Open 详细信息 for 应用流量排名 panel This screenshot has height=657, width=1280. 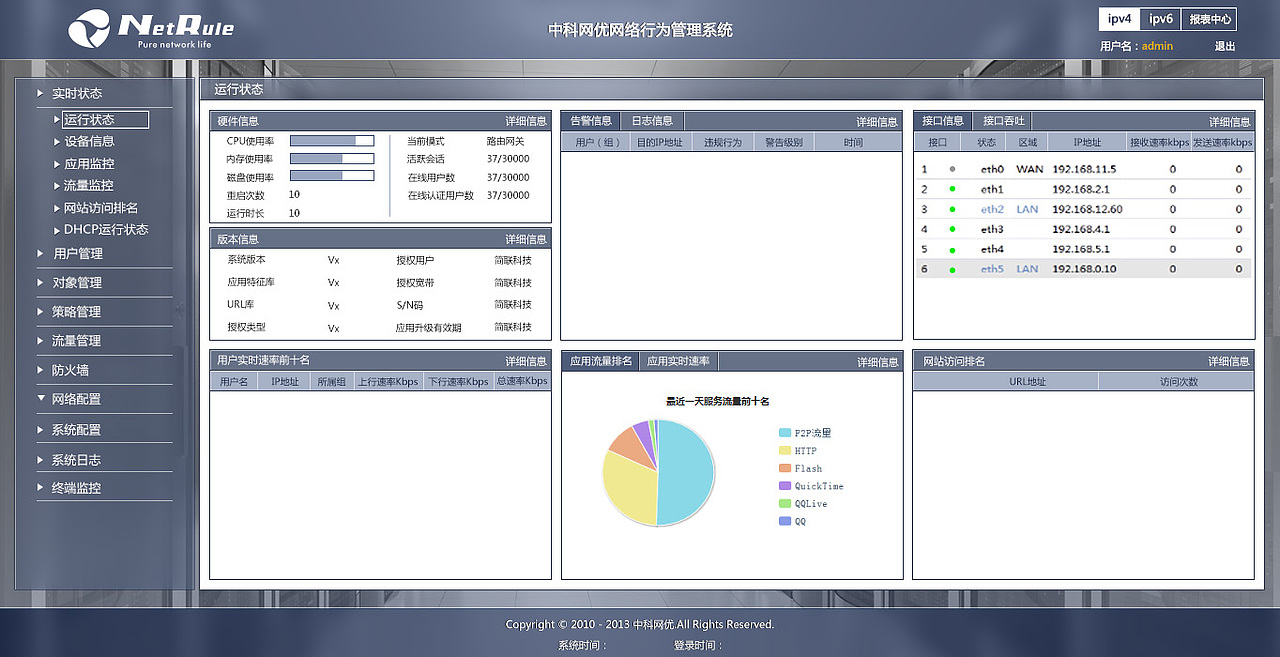(878, 362)
